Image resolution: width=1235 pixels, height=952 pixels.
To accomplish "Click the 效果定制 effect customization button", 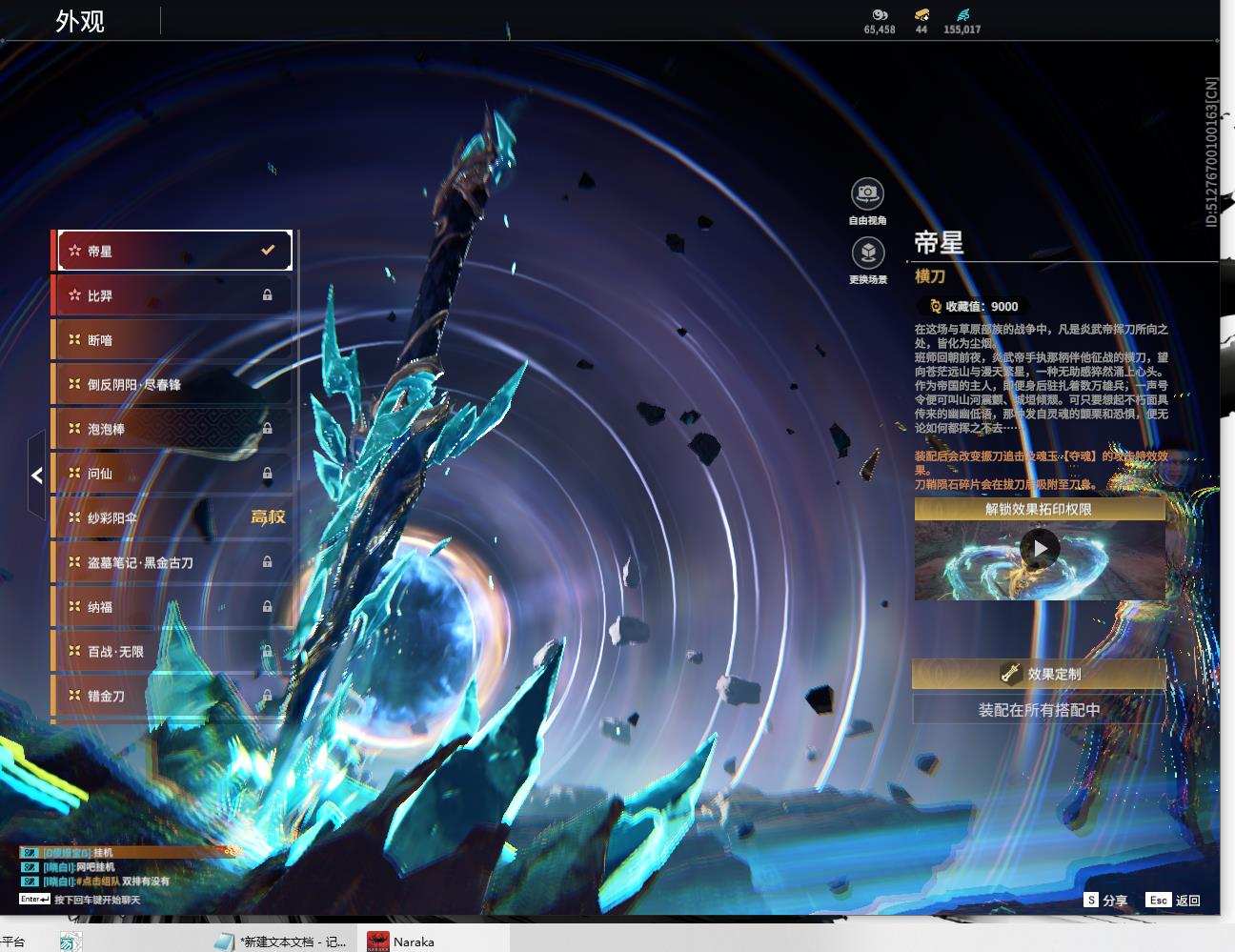I will (x=1039, y=674).
